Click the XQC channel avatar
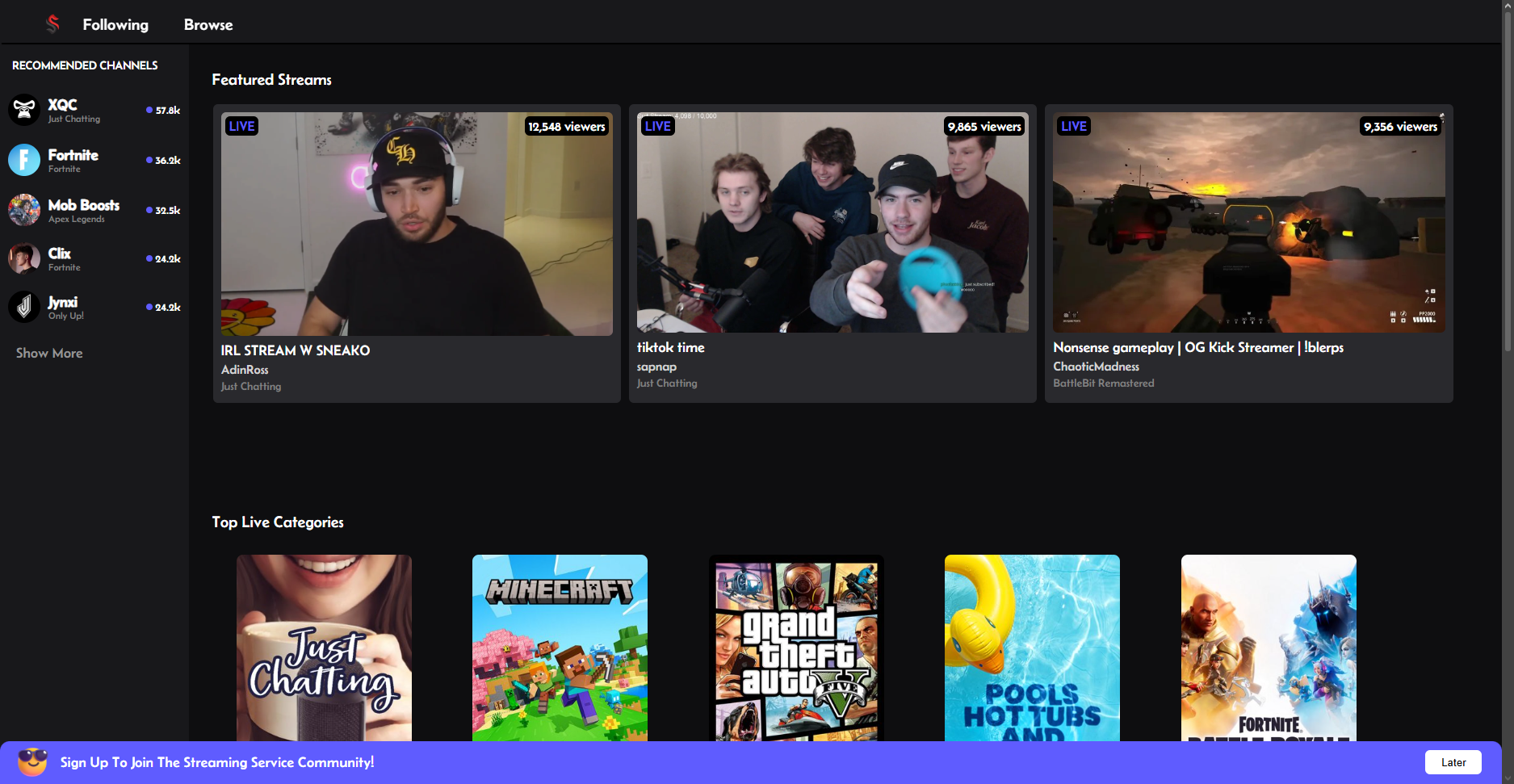The image size is (1514, 784). point(24,110)
